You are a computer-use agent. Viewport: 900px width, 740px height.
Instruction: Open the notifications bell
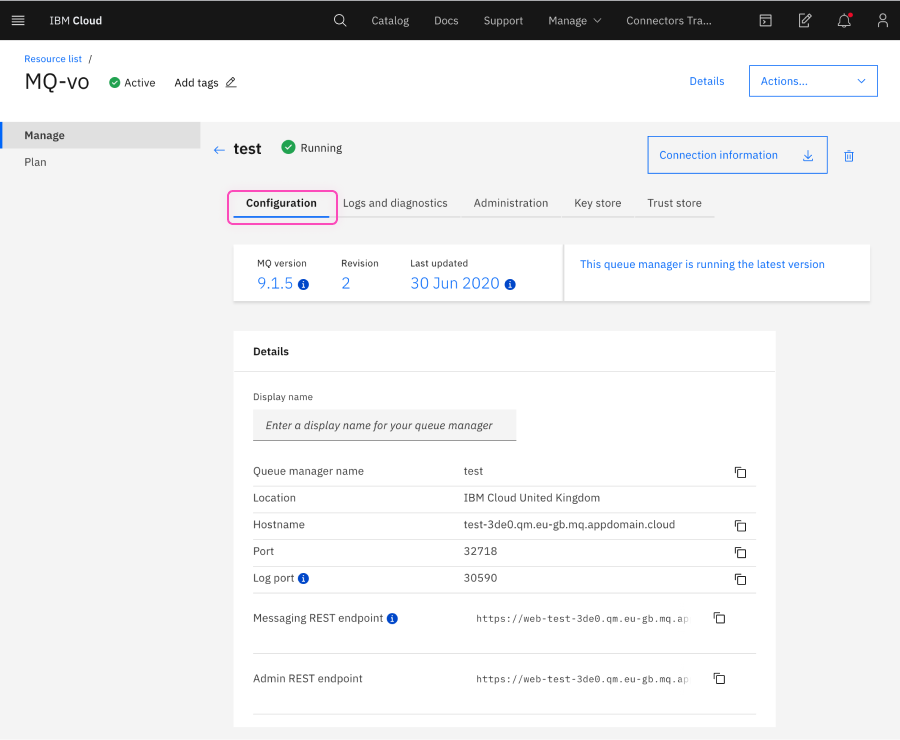pyautogui.click(x=843, y=20)
